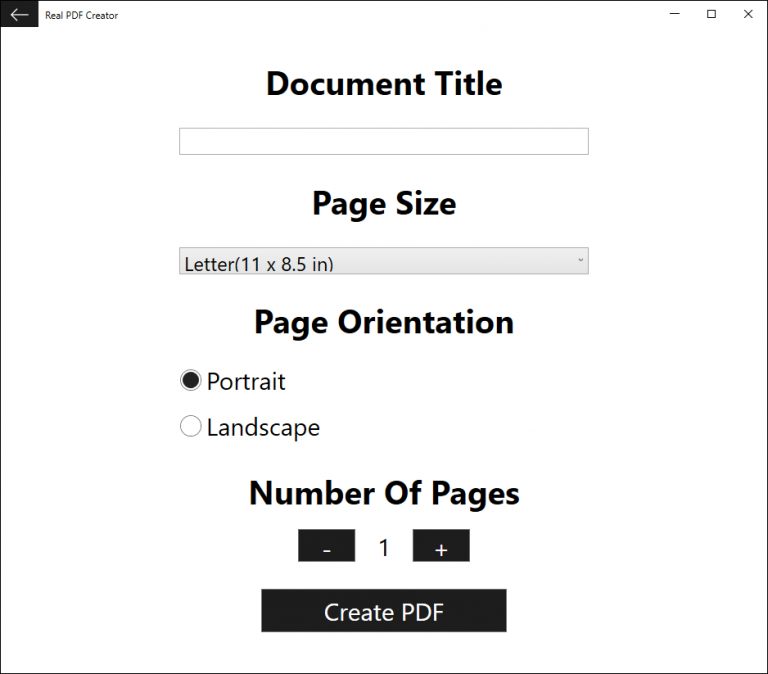Increase page count with the plus button
Viewport: 768px width, 674px height.
(441, 545)
